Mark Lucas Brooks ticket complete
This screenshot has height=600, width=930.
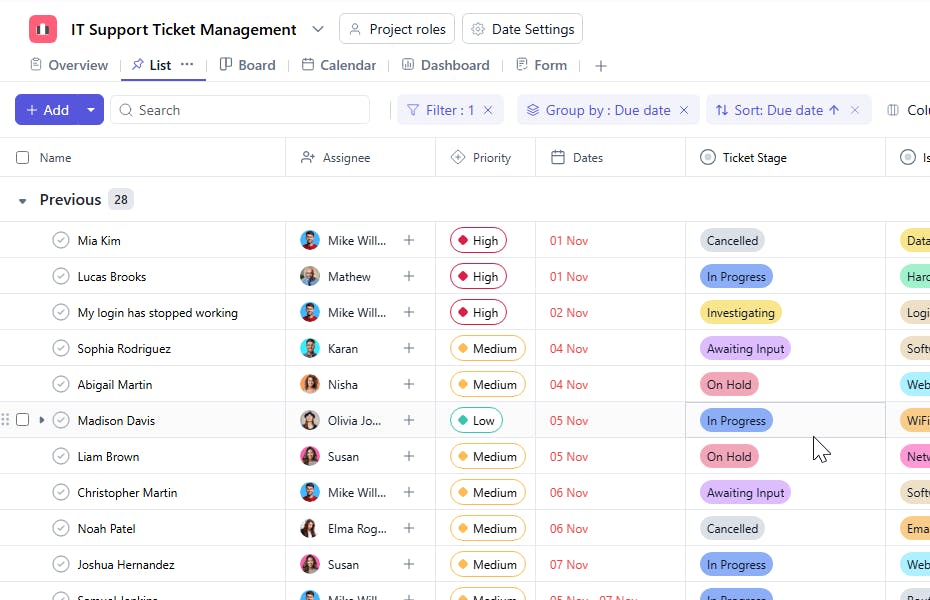point(60,276)
